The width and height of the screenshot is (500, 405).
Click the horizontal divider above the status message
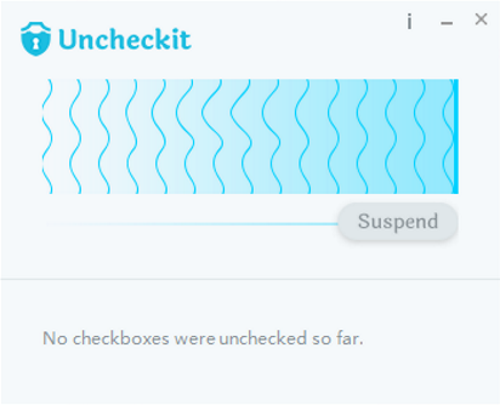(x=250, y=279)
